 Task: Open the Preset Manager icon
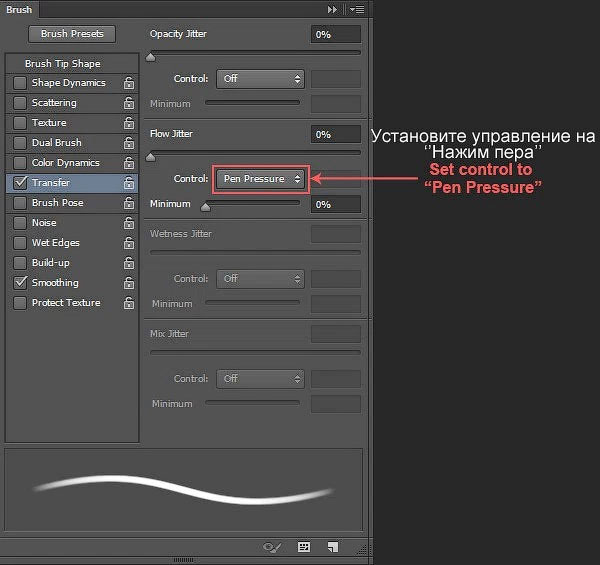304,547
